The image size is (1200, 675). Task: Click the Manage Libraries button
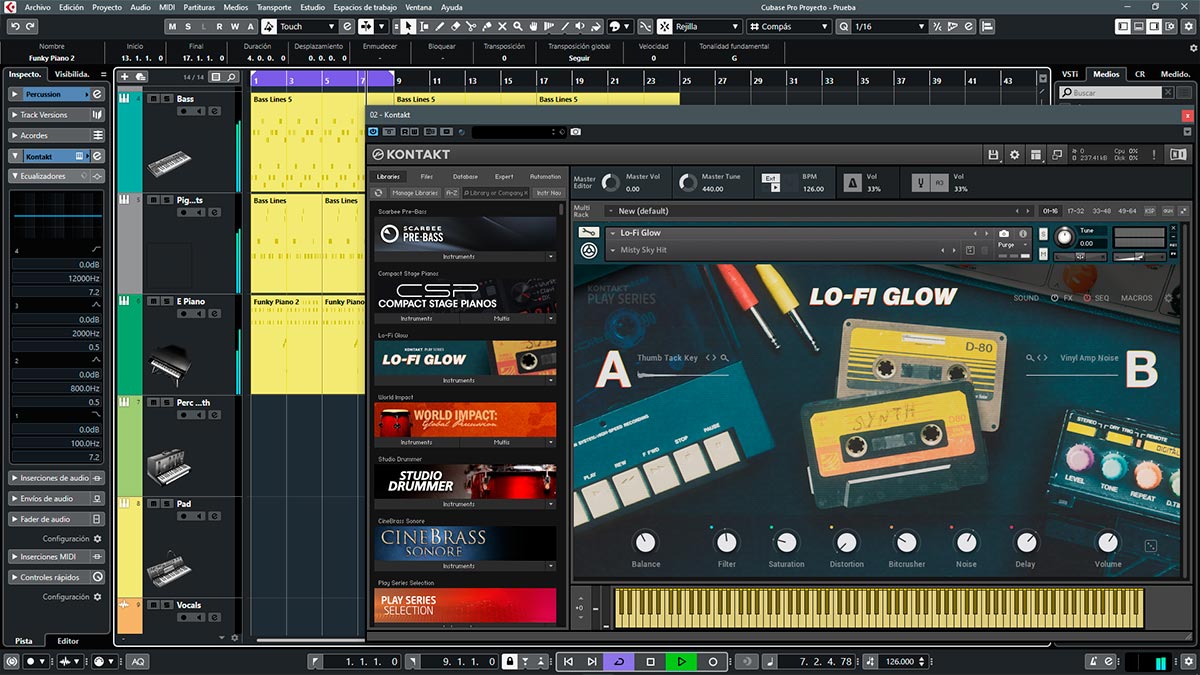point(415,192)
